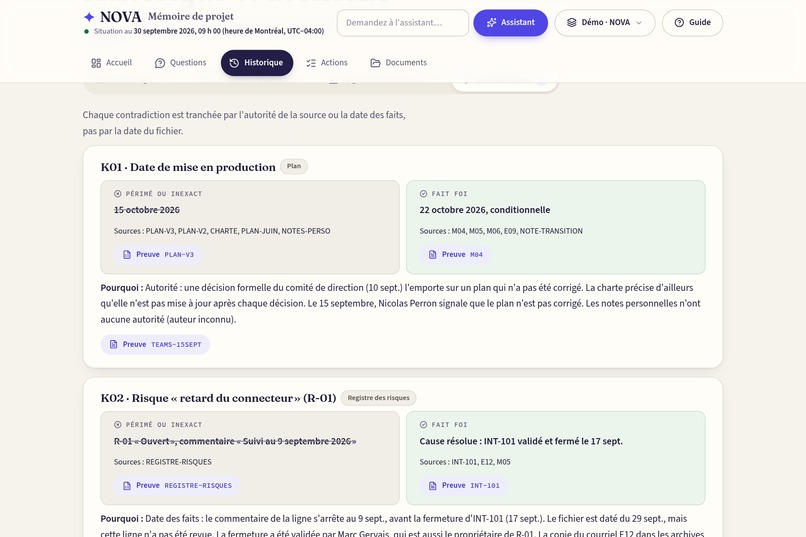Open the Documents tab
The width and height of the screenshot is (806, 537).
(x=398, y=63)
